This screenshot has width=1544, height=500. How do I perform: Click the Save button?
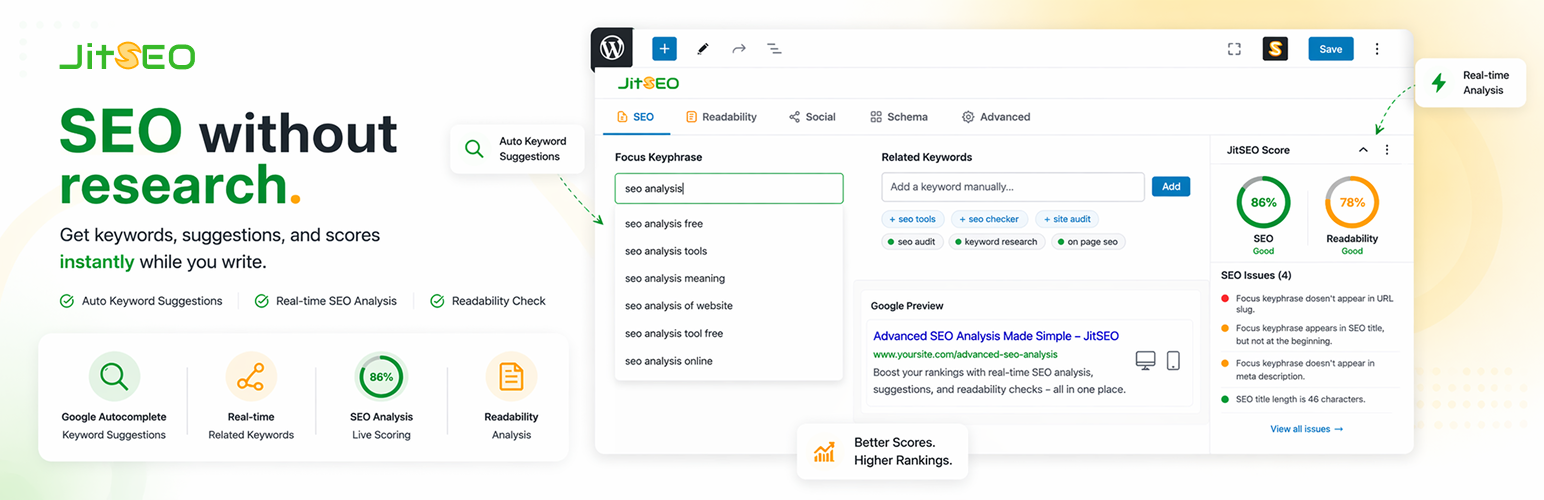click(x=1330, y=49)
